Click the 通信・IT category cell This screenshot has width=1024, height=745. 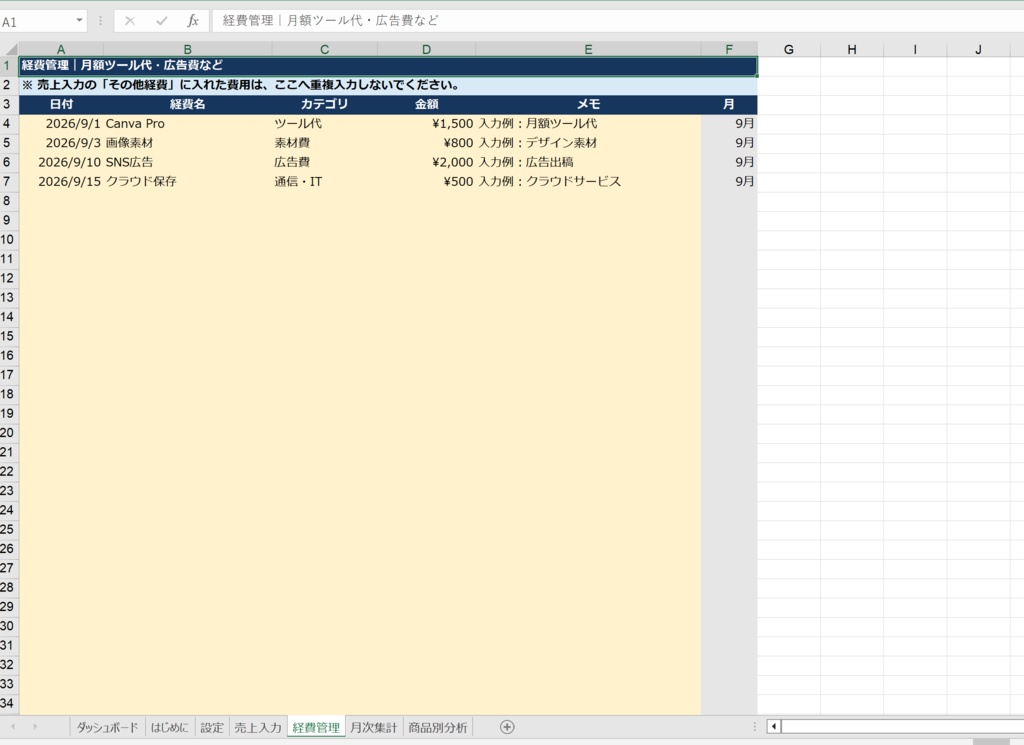point(325,182)
